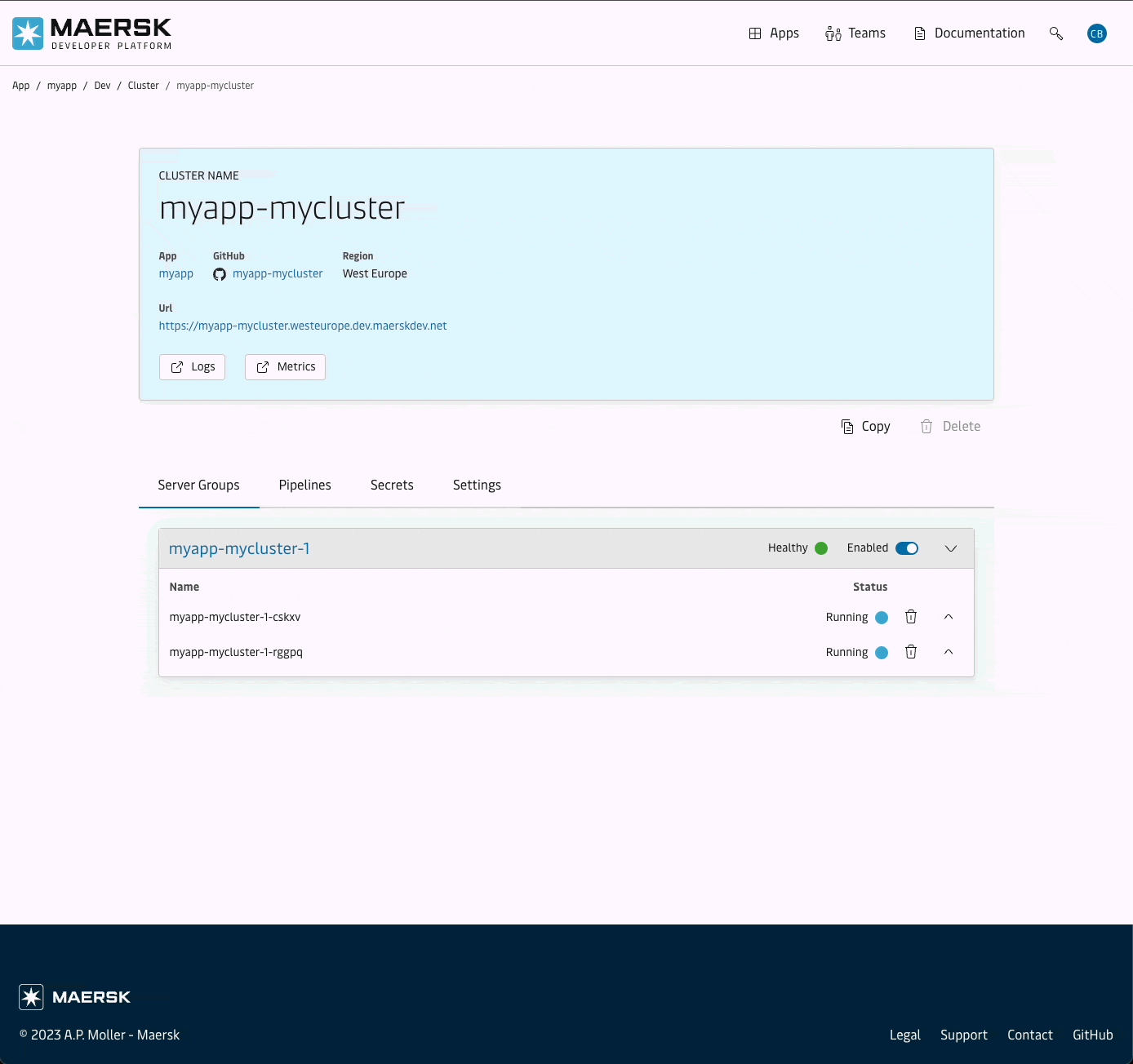Image resolution: width=1133 pixels, height=1064 pixels.
Task: Open the Apps menu
Action: (x=774, y=33)
